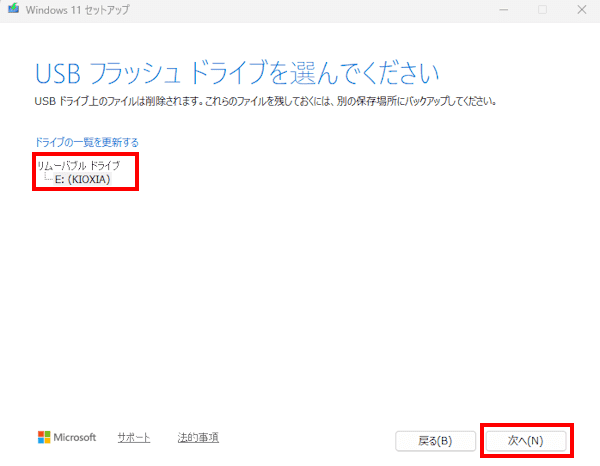Image resolution: width=600 pixels, height=466 pixels.
Task: Click the 戻る(B) back button
Action: (435, 441)
